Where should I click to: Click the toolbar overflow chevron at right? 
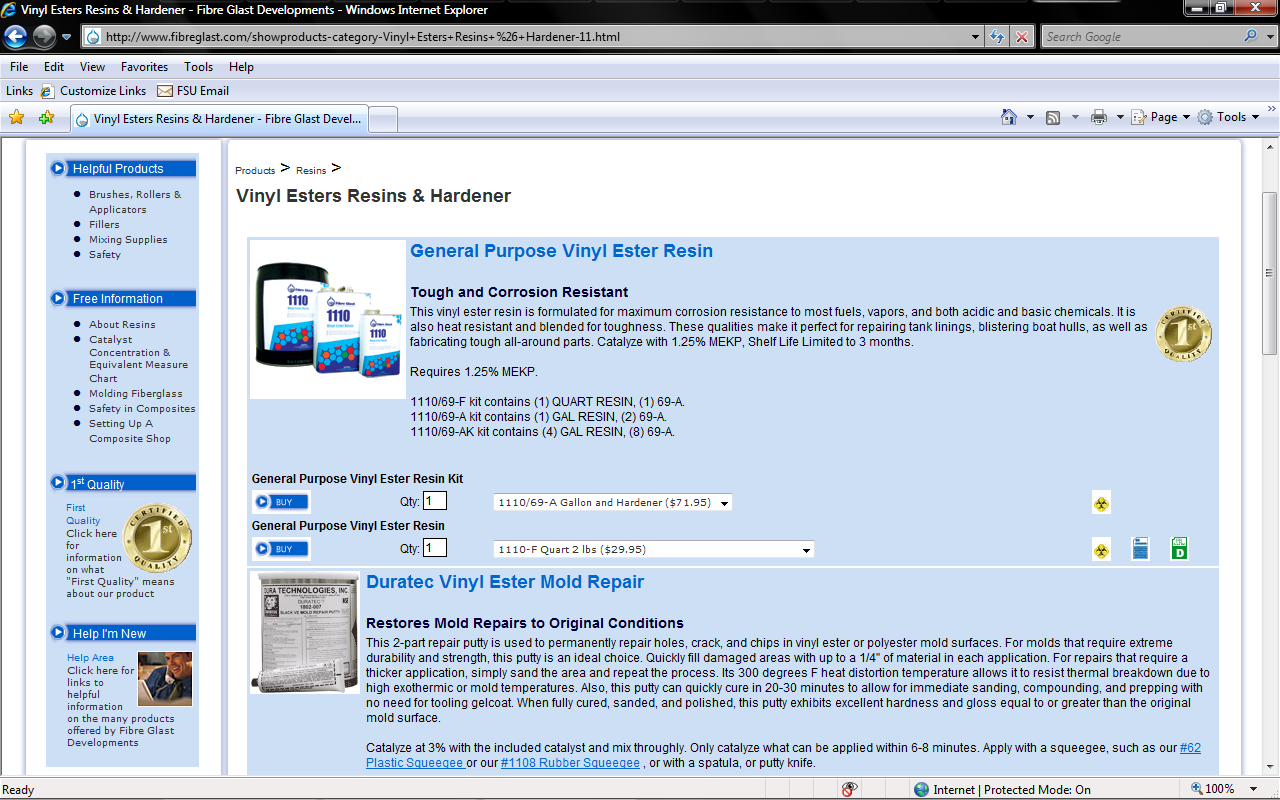pos(1271,110)
